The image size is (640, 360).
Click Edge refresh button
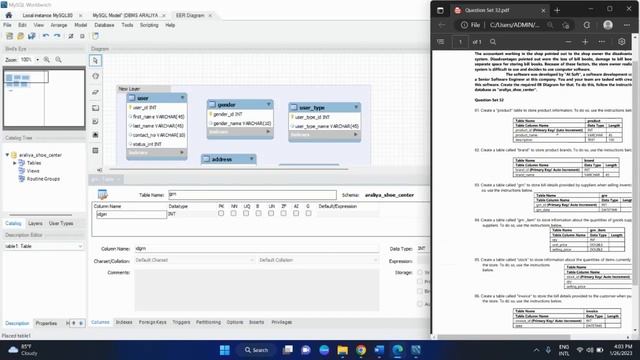click(587, 25)
